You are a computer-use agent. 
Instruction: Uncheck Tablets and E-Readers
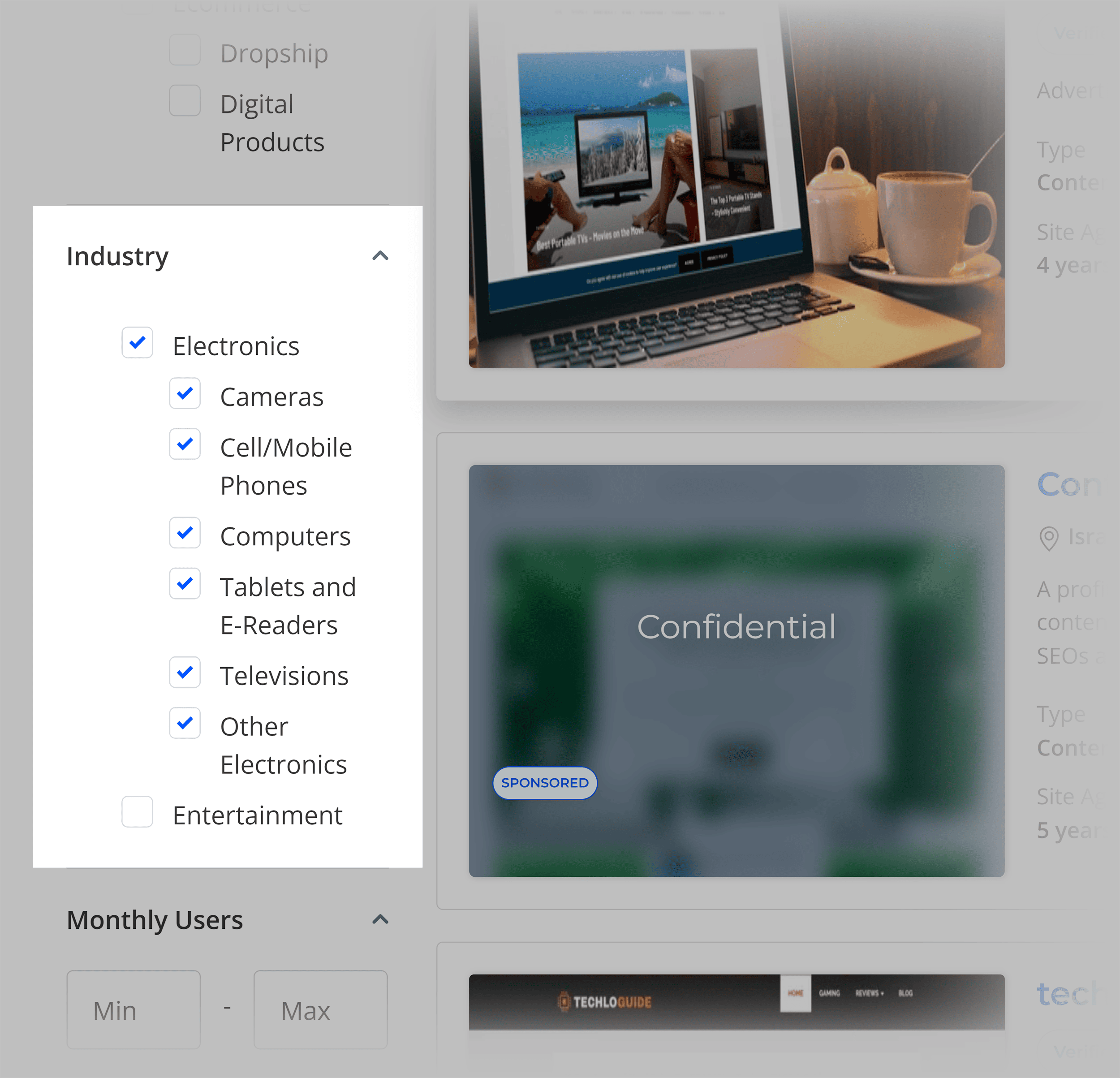point(185,584)
